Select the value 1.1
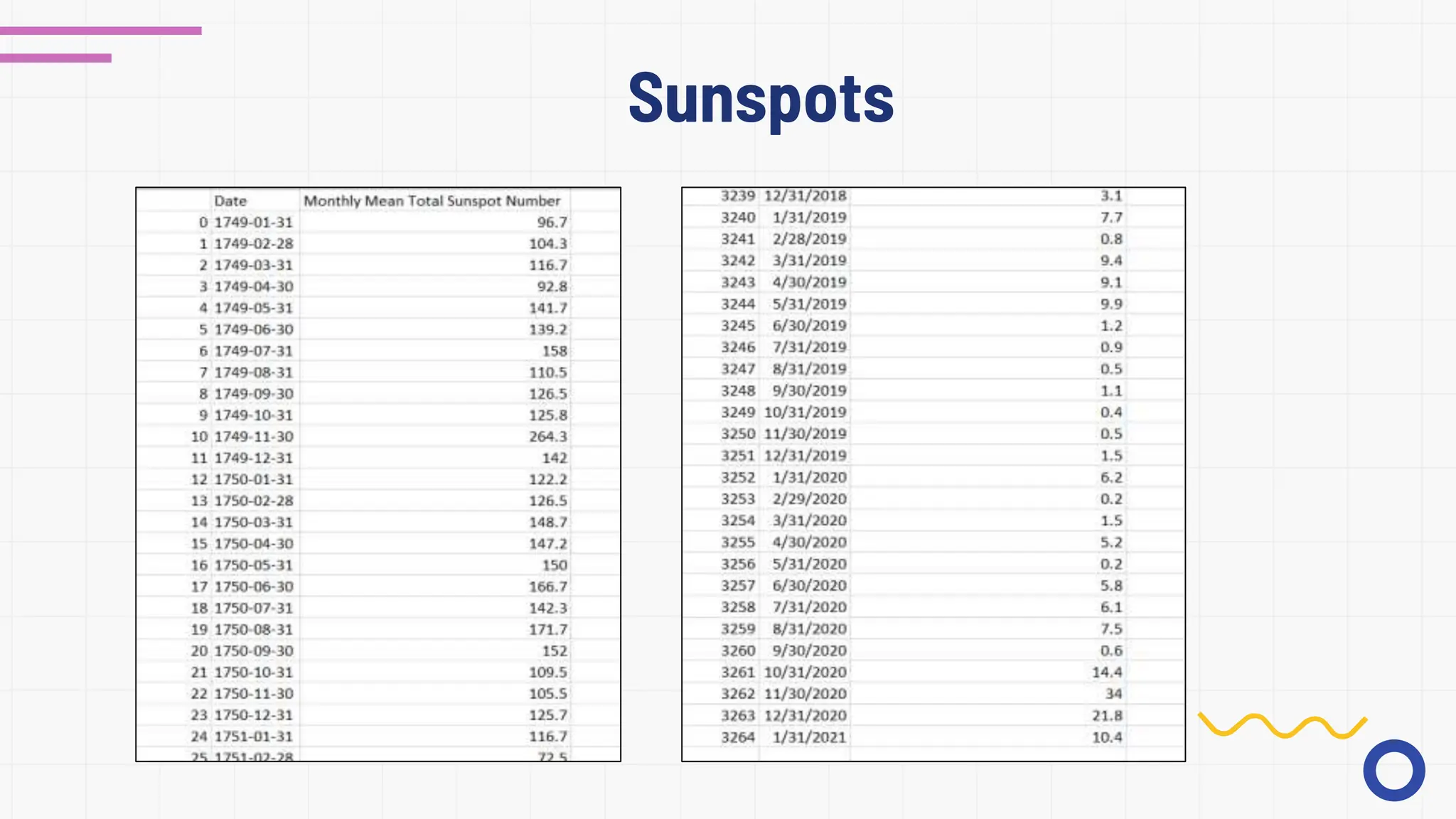Screen dimensions: 1456x819 point(1111,390)
